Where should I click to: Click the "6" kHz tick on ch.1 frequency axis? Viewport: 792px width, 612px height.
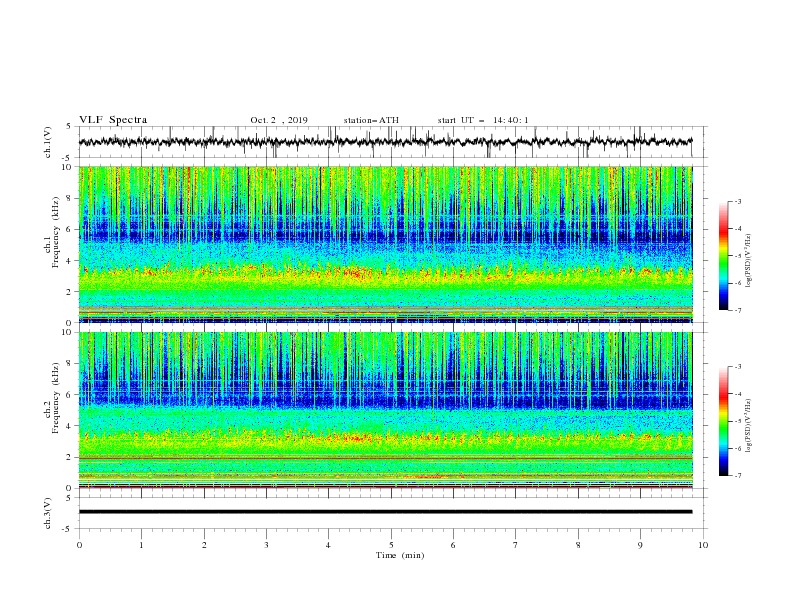click(69, 229)
